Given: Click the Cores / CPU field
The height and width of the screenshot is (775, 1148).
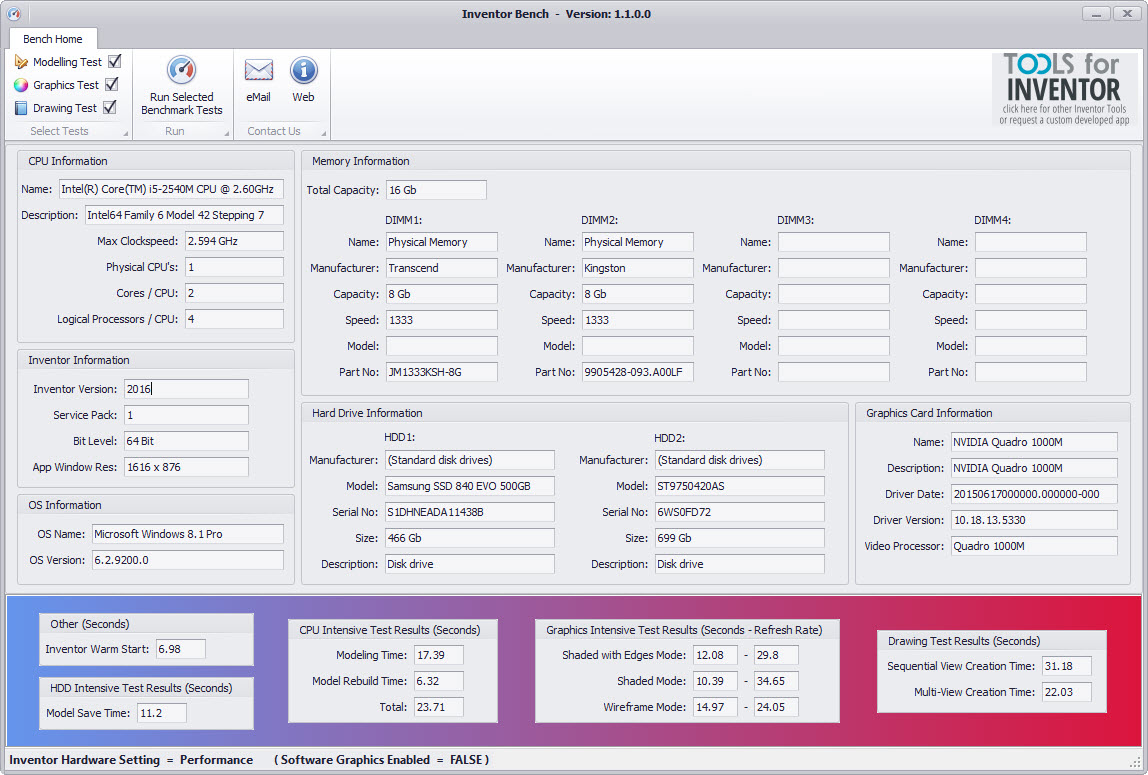Looking at the screenshot, I should point(234,293).
